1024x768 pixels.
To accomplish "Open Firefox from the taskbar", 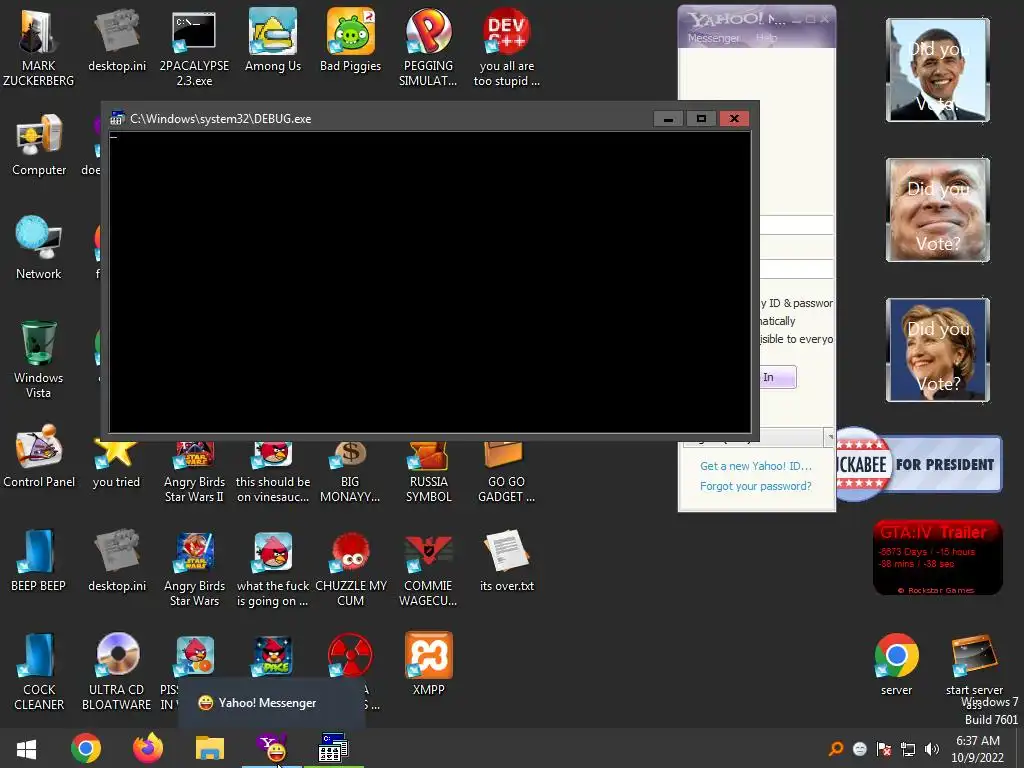I will pyautogui.click(x=148, y=748).
